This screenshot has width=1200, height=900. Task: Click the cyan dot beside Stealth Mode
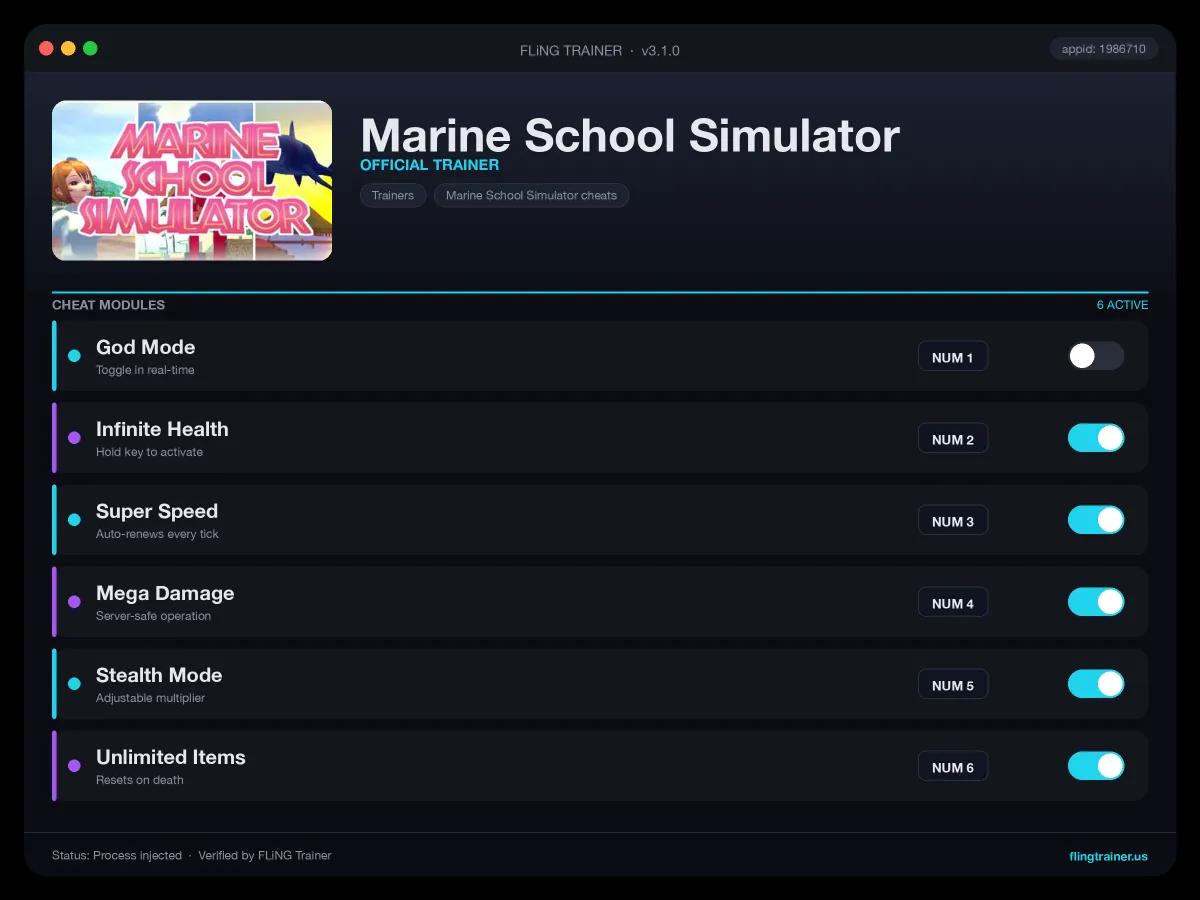pyautogui.click(x=74, y=684)
